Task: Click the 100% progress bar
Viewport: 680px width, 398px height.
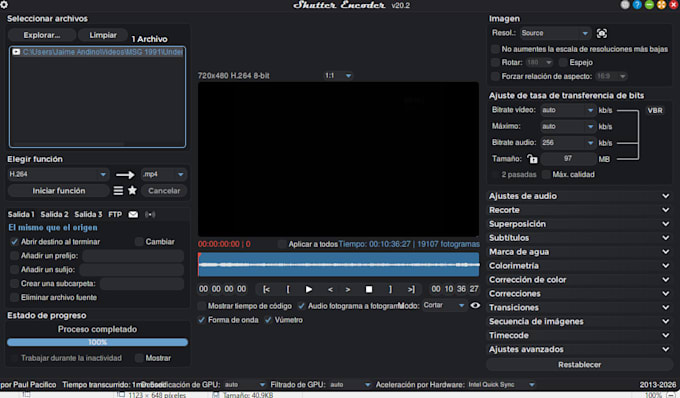Action: [x=98, y=343]
